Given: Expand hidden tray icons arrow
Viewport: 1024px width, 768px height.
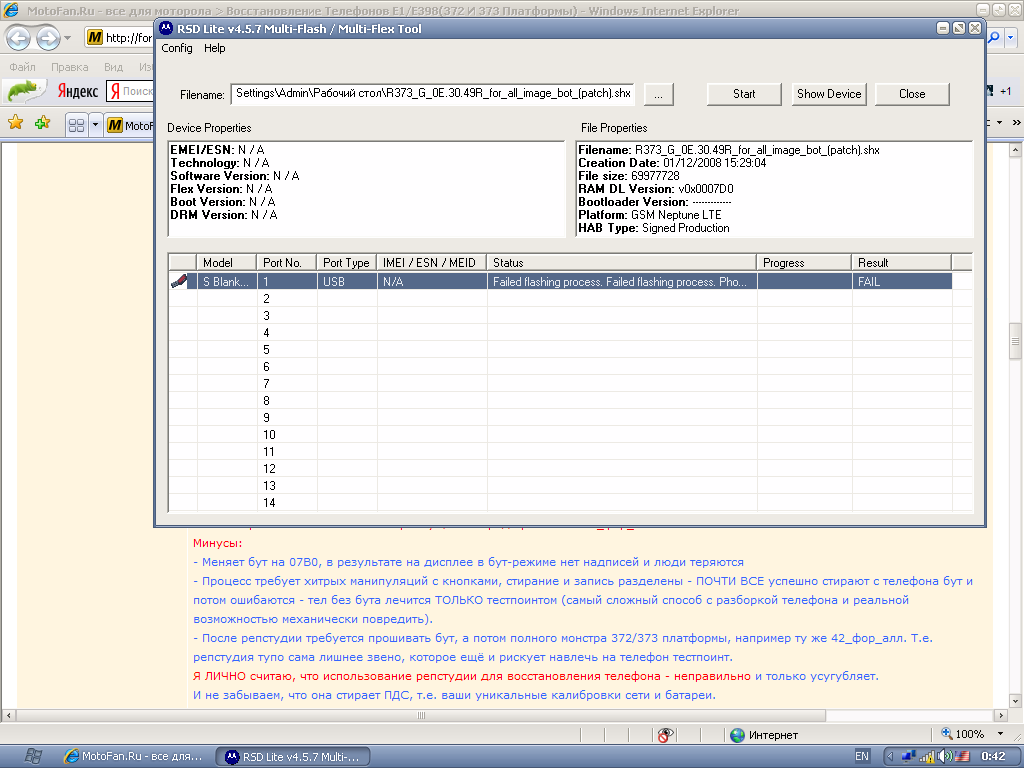Looking at the screenshot, I should pos(890,756).
